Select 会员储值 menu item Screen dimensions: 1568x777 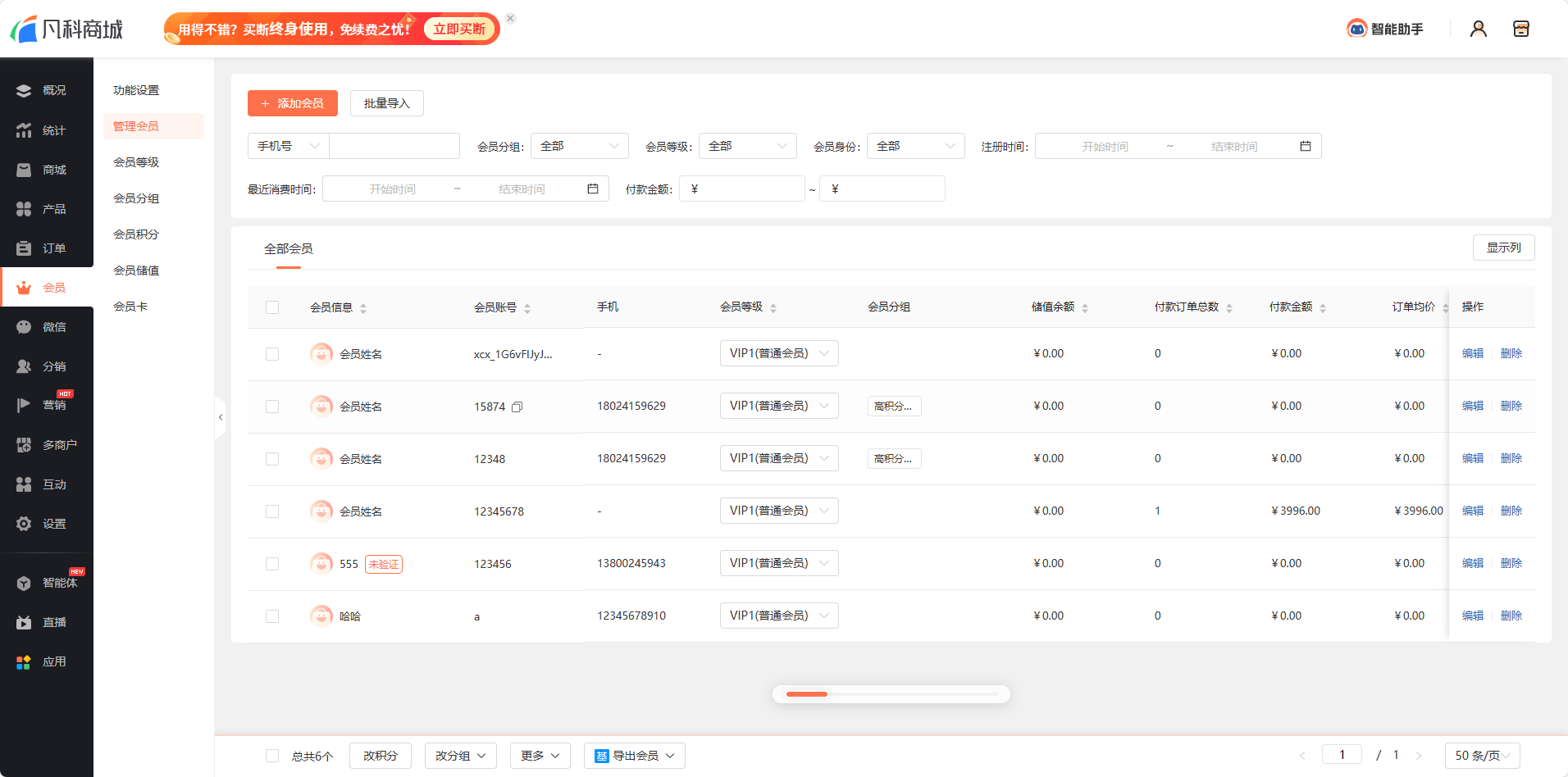[x=136, y=270]
